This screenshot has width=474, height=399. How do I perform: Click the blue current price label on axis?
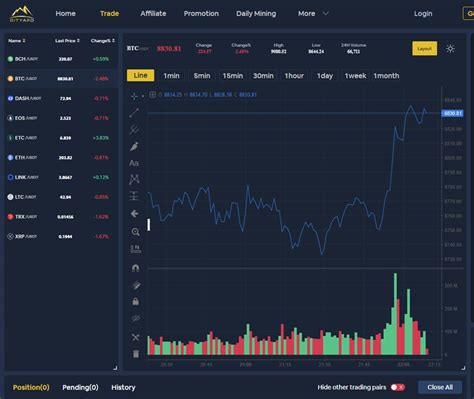[x=452, y=113]
